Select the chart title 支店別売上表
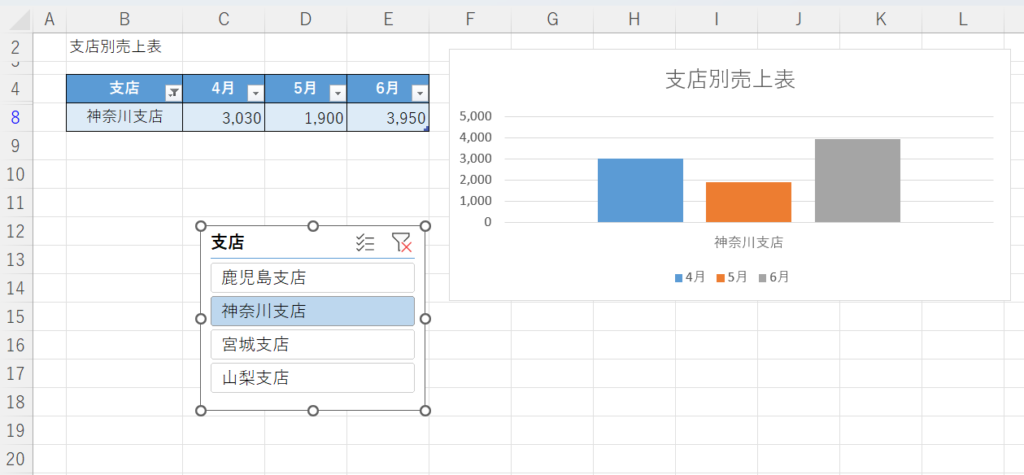 point(730,80)
